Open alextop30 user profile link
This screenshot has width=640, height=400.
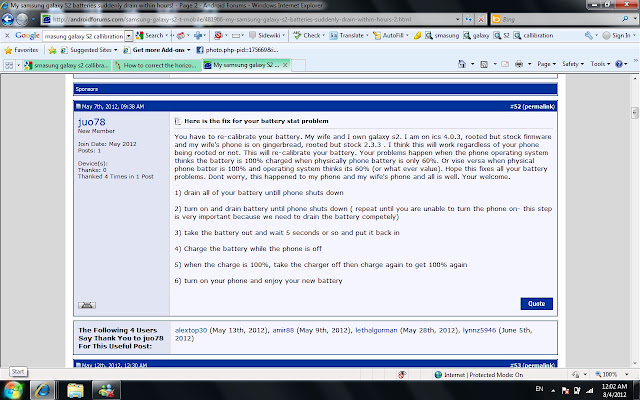[x=191, y=330]
